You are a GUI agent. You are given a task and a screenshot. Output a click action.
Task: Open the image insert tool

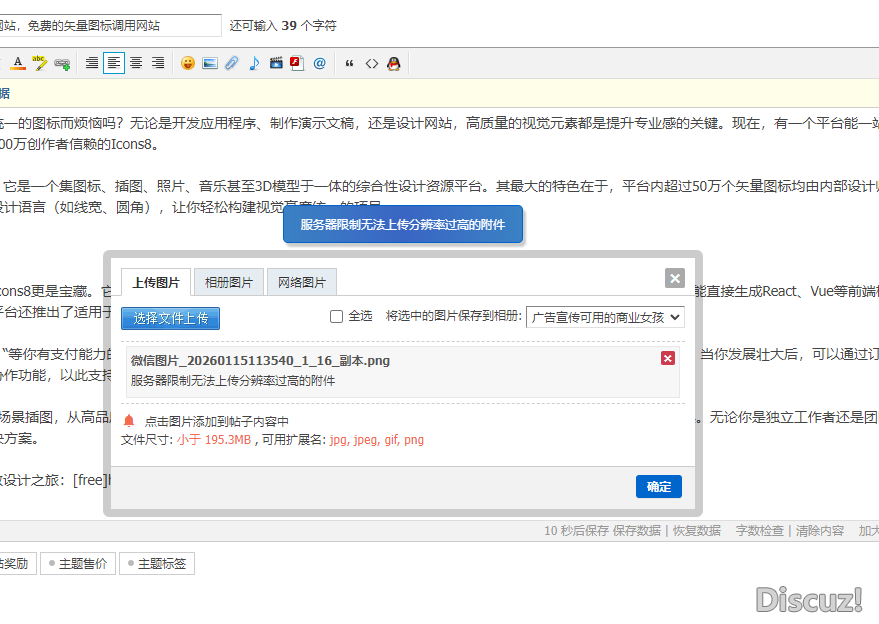click(210, 62)
